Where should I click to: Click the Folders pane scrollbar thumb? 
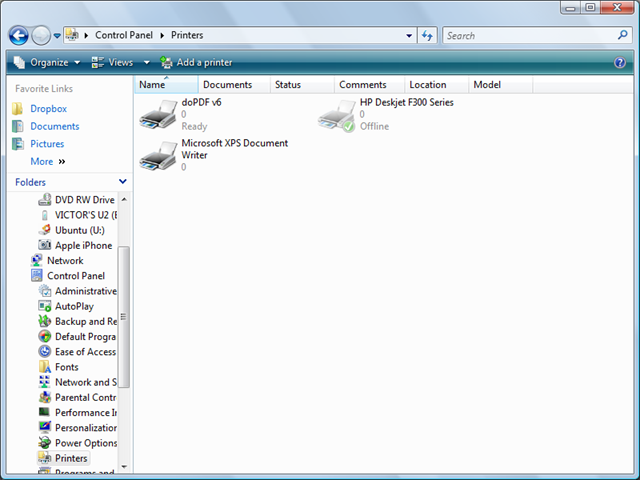click(124, 317)
